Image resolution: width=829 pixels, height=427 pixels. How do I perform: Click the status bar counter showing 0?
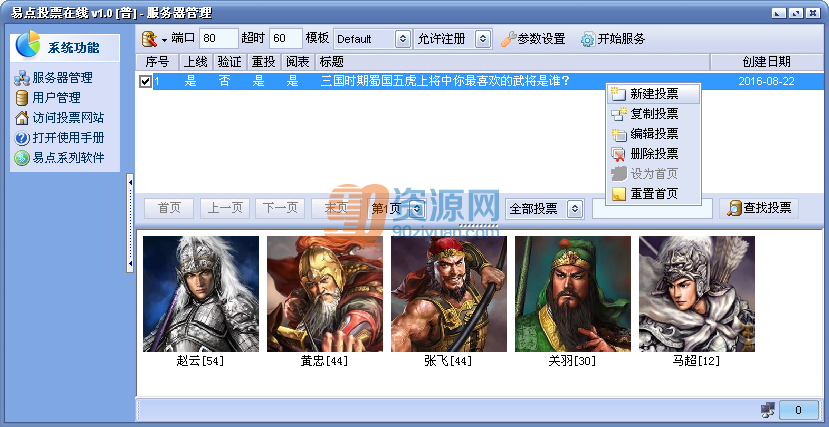click(x=798, y=410)
